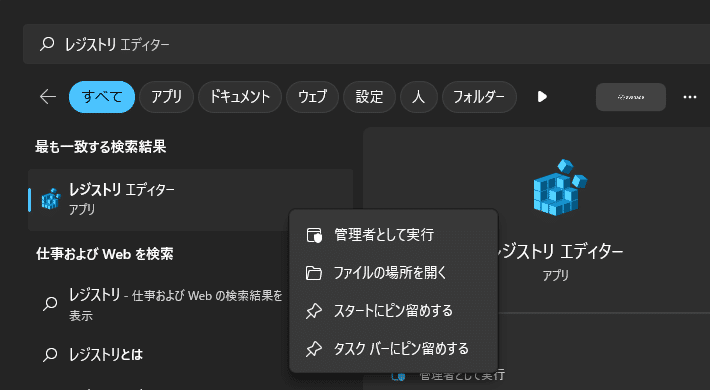Click the search field containing レジストリ エディター
710x390 pixels.
click(x=366, y=44)
